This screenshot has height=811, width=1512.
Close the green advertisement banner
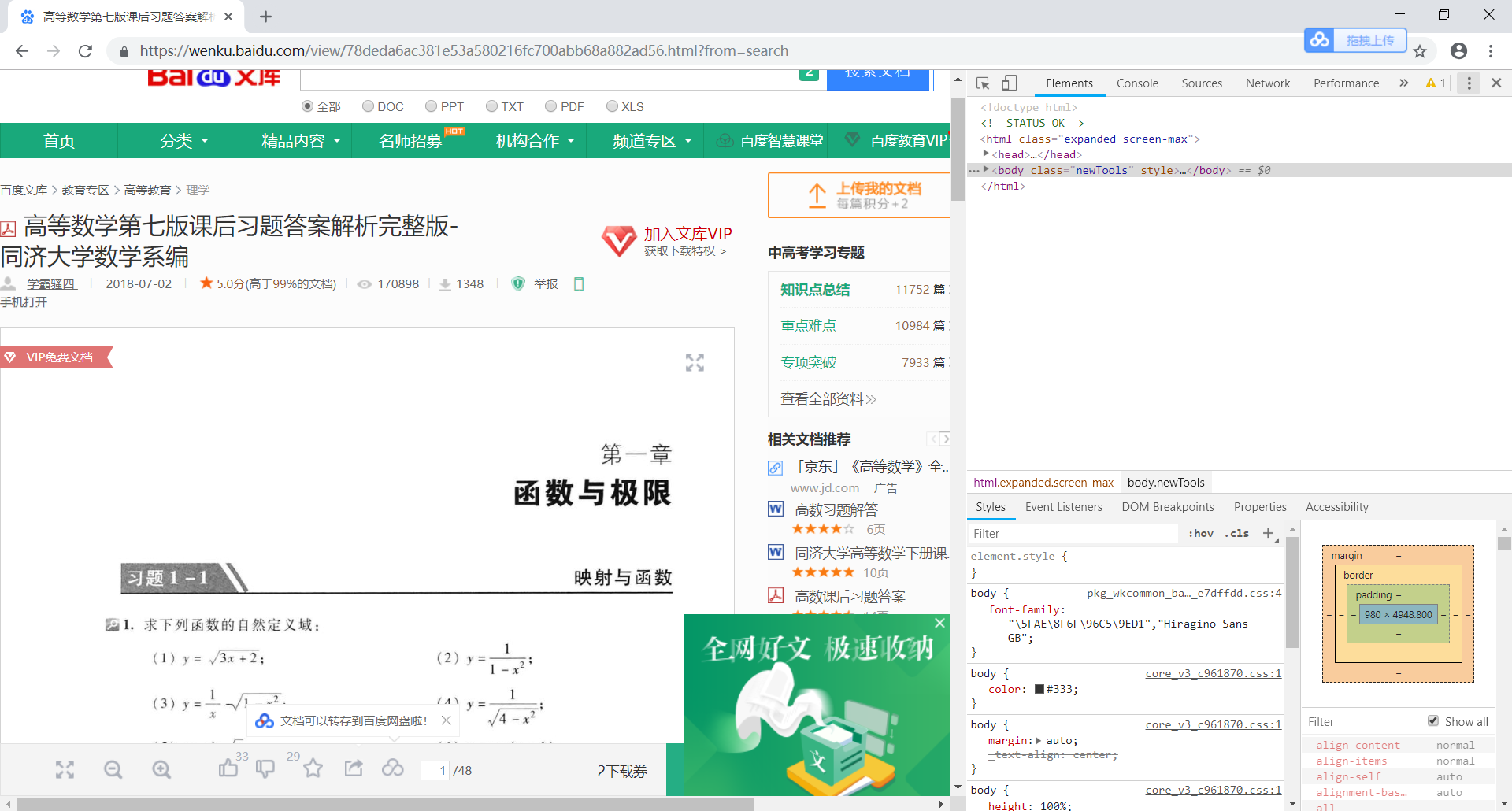click(x=939, y=623)
